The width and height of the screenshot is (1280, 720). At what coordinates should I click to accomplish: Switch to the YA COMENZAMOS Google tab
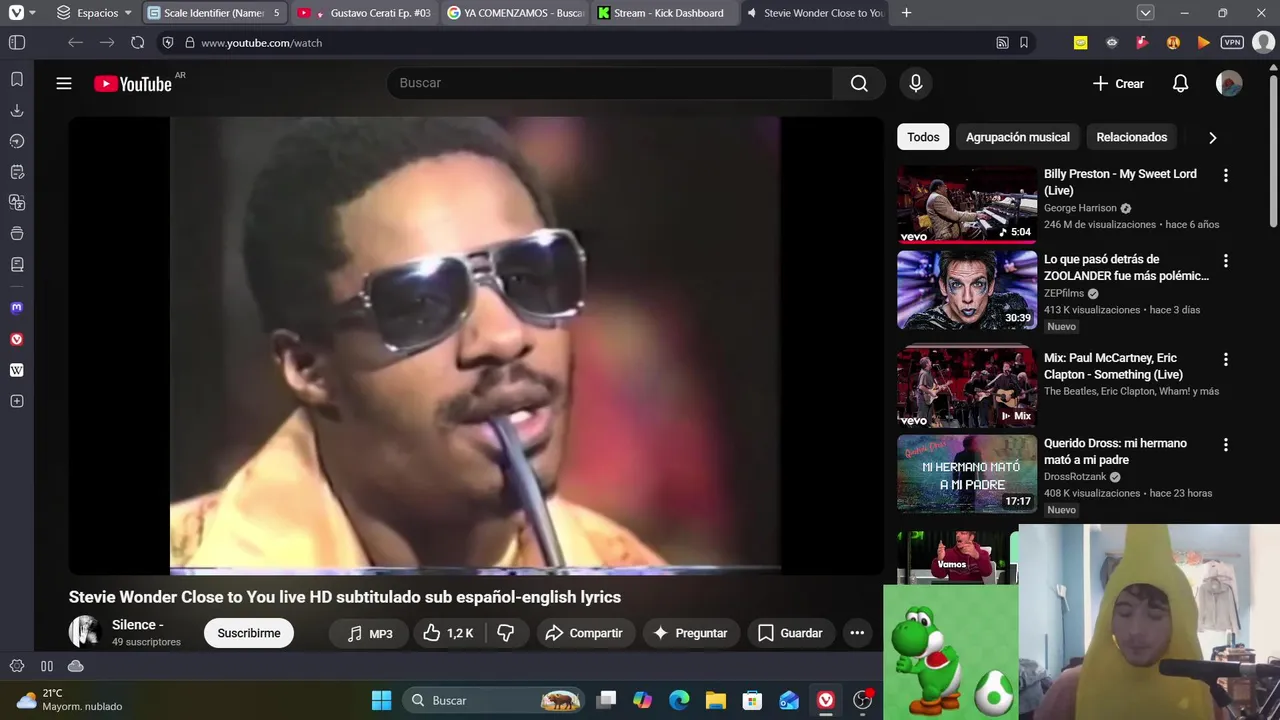click(515, 13)
